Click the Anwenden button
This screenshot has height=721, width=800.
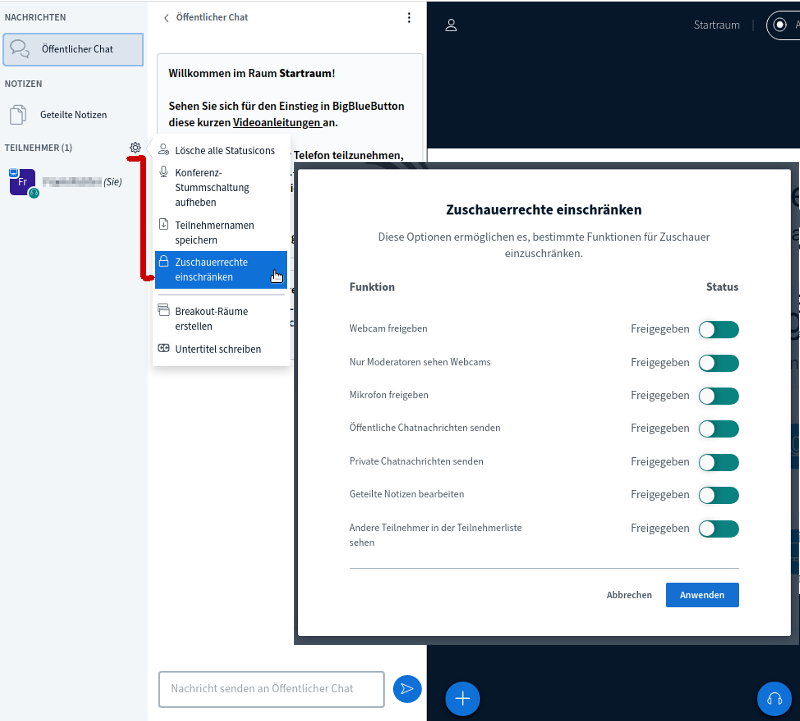coord(702,595)
